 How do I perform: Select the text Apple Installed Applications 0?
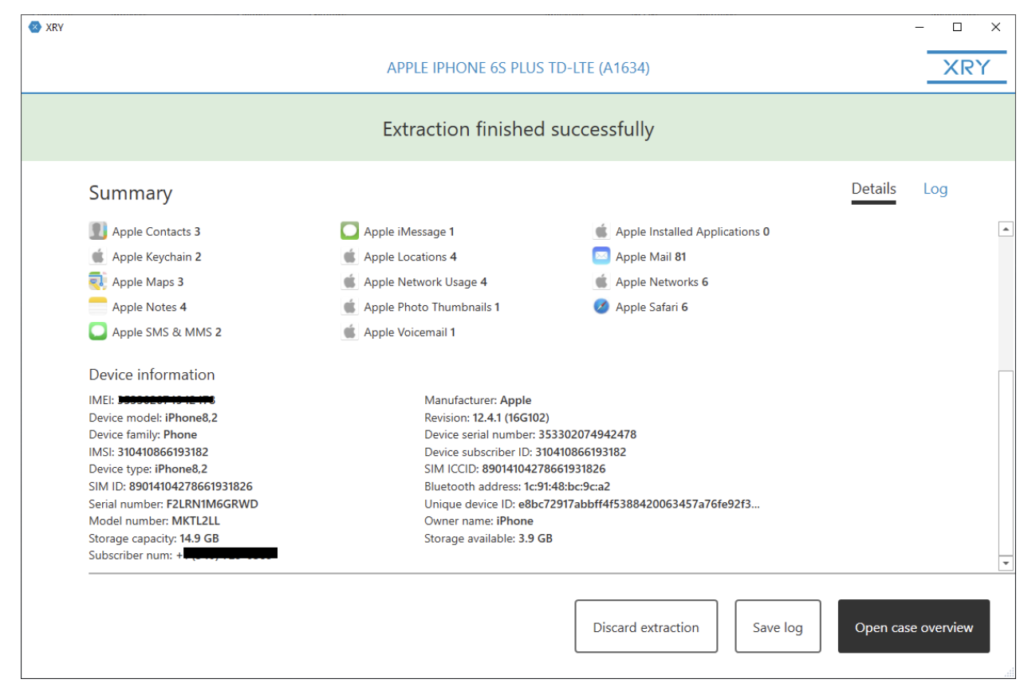point(692,231)
